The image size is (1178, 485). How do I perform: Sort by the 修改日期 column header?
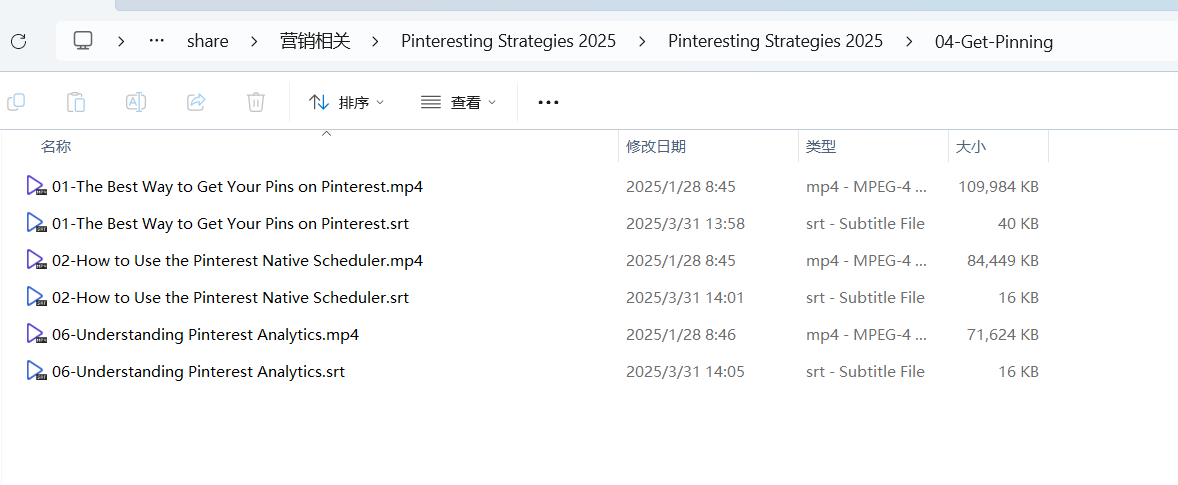pyautogui.click(x=656, y=146)
